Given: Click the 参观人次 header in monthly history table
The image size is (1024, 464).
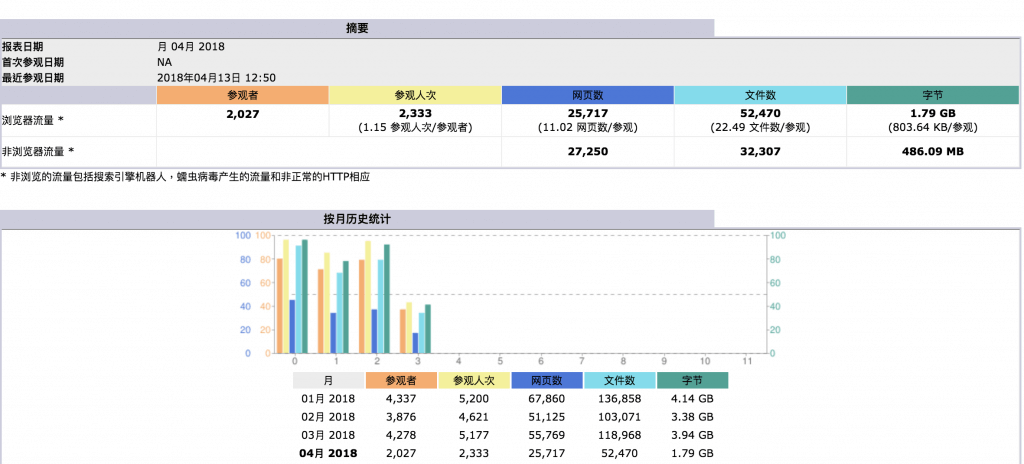Looking at the screenshot, I should coord(473,380).
